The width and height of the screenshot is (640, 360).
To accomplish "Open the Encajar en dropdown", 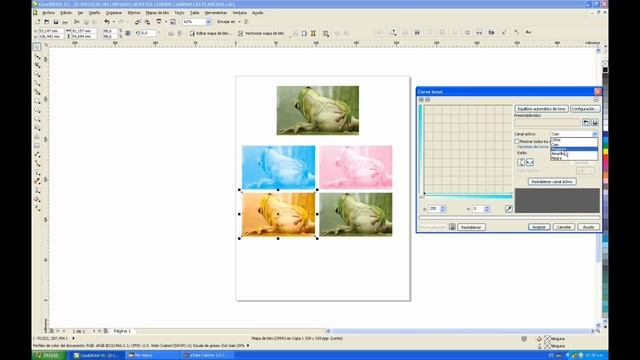I will tap(240, 22).
